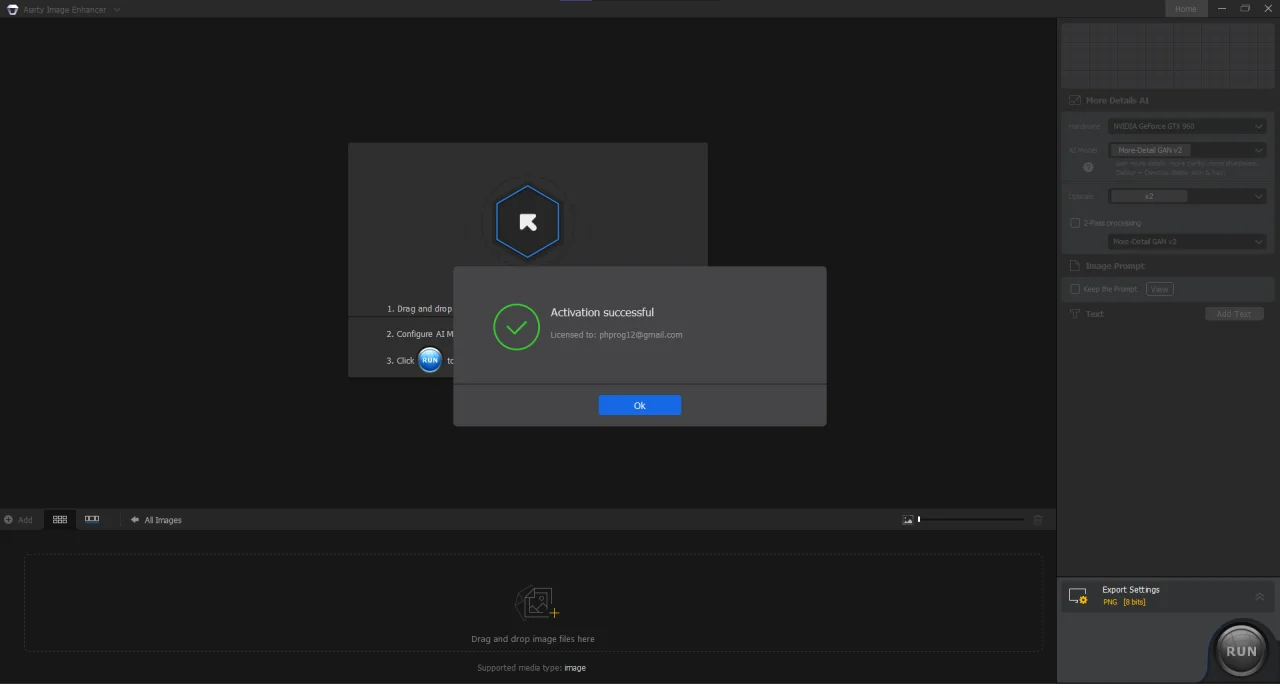Image resolution: width=1280 pixels, height=684 pixels.
Task: Click 'Drag and drop image files here' text
Action: [533, 639]
